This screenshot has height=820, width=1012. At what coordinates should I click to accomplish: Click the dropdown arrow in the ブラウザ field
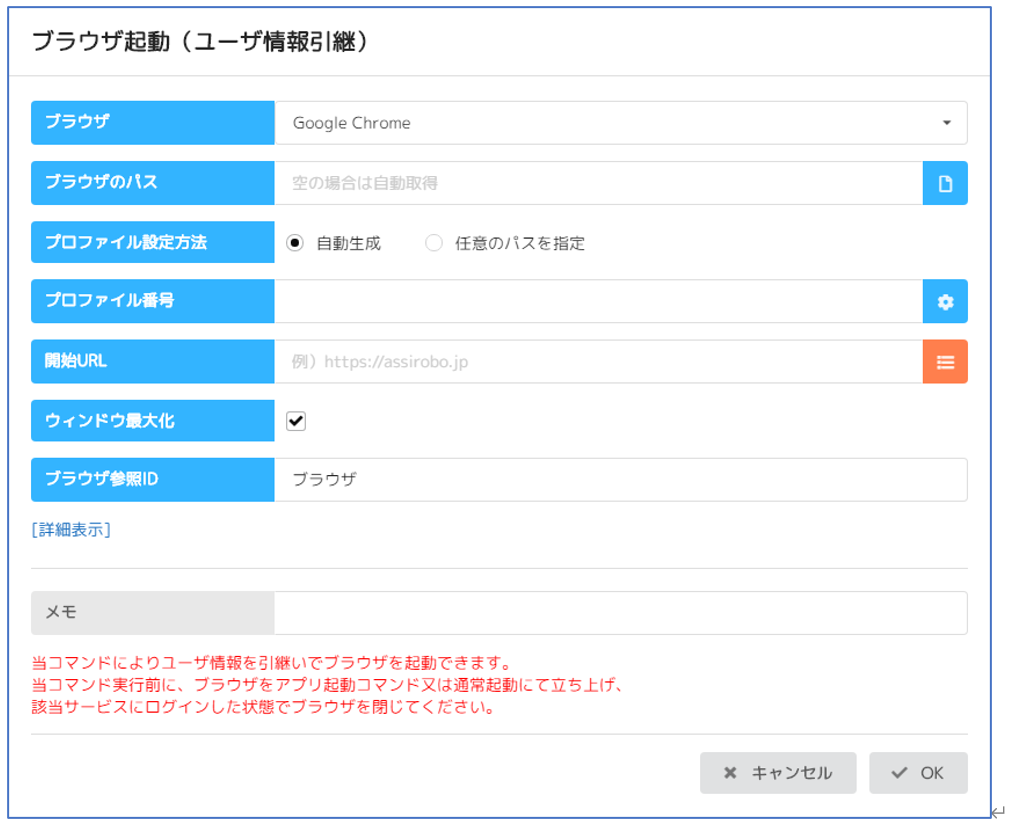click(x=946, y=123)
